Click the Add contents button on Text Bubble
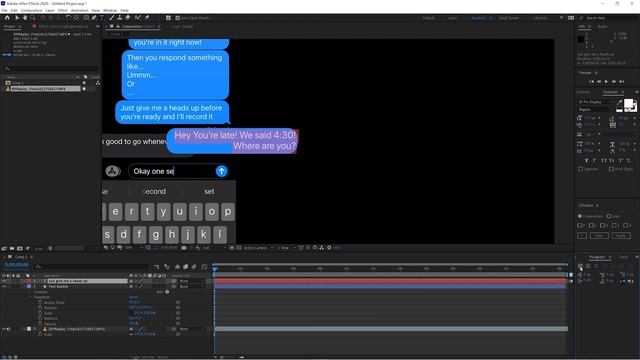 point(167,292)
